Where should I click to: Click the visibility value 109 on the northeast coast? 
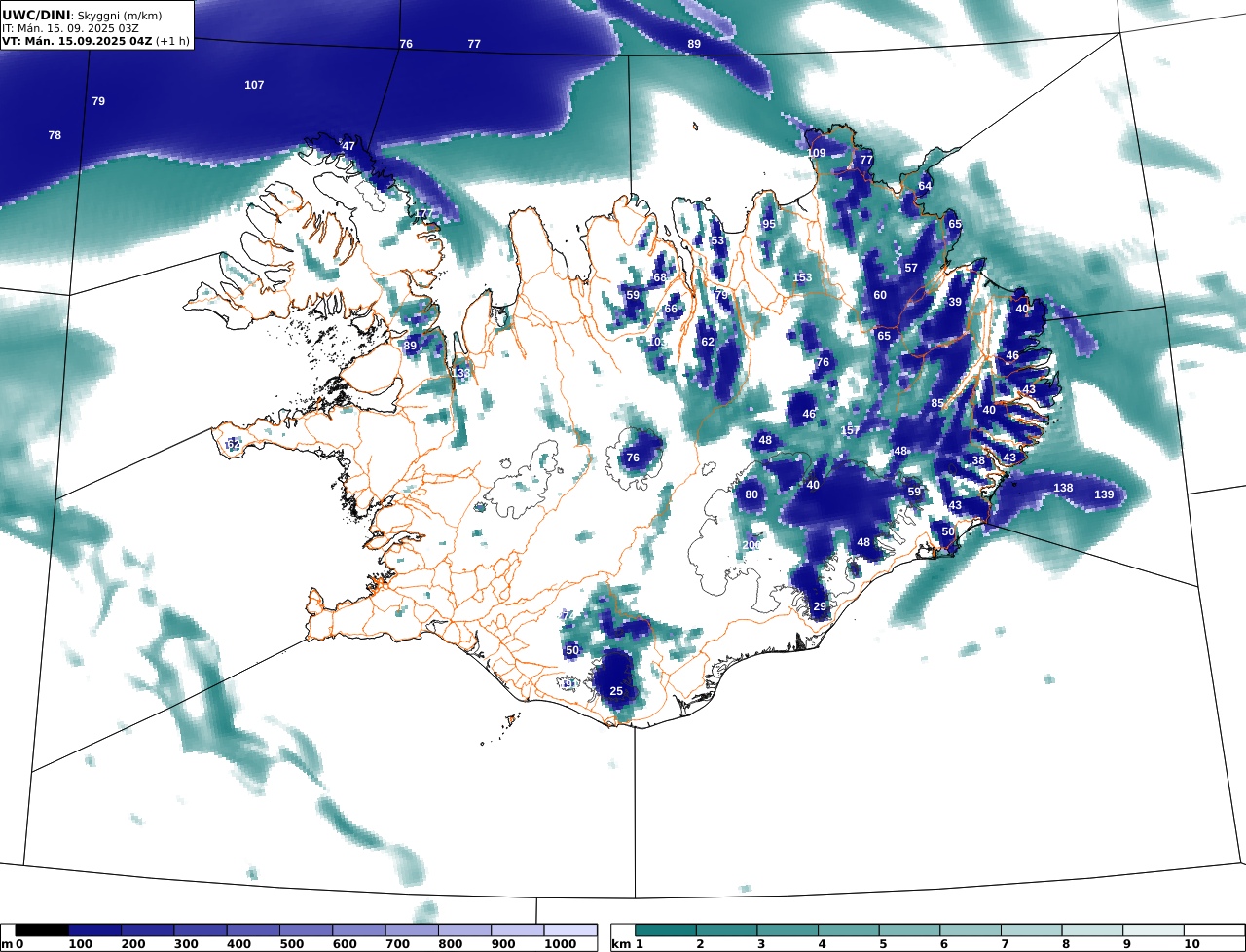(816, 153)
